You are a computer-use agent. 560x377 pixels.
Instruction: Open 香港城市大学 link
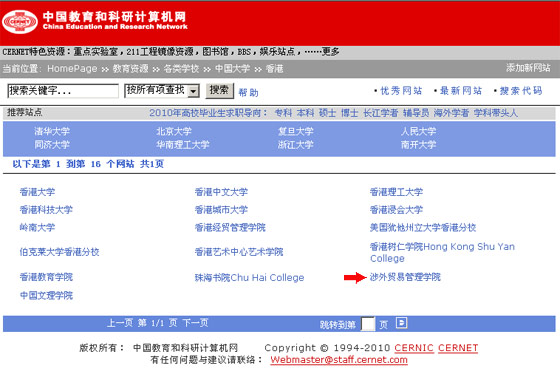[221, 210]
